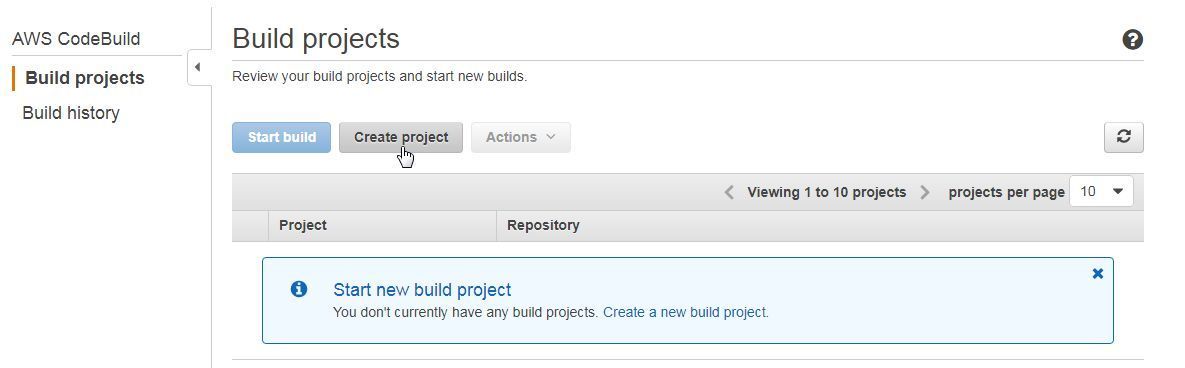Image resolution: width=1185 pixels, height=368 pixels.
Task: Expand the Actions dropdown menu
Action: [x=521, y=138]
